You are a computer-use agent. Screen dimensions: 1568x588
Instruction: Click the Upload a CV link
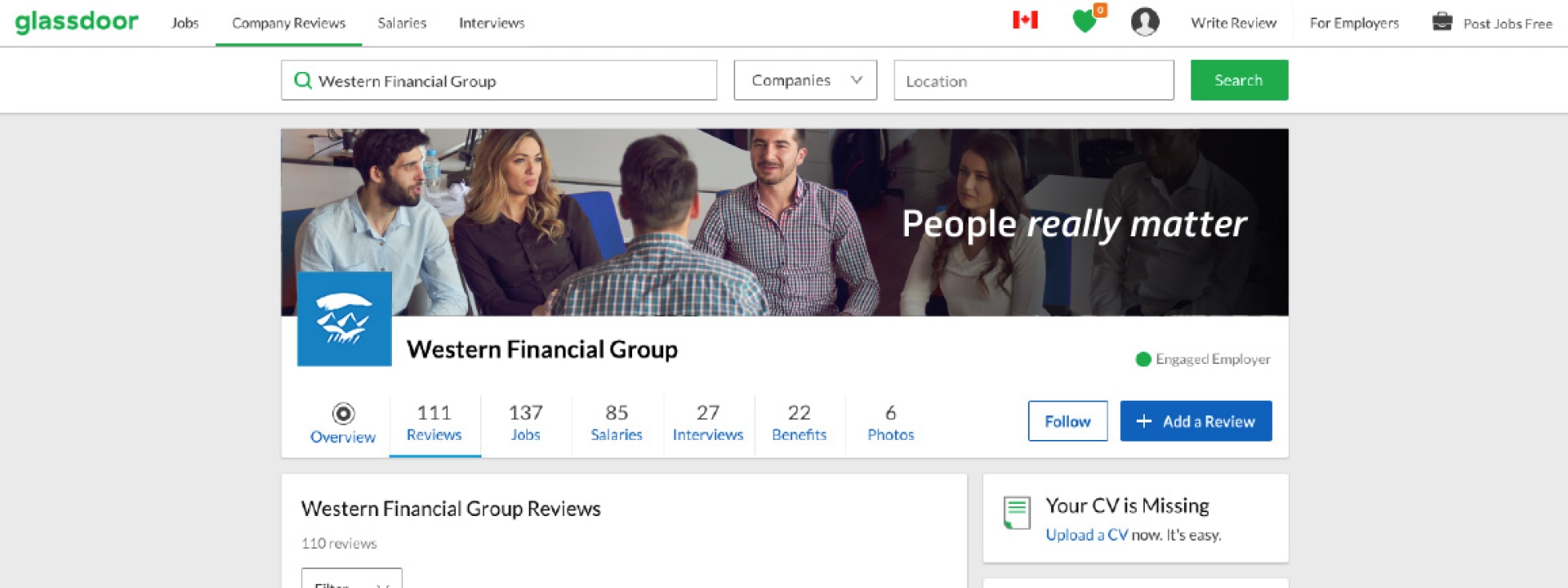click(1086, 534)
